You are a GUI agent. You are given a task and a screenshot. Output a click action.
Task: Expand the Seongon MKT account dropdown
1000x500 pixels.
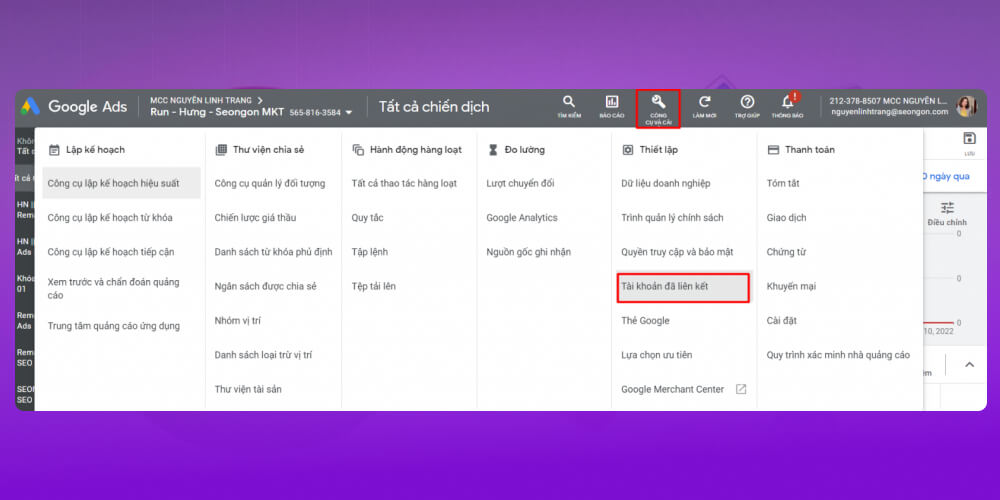click(349, 113)
